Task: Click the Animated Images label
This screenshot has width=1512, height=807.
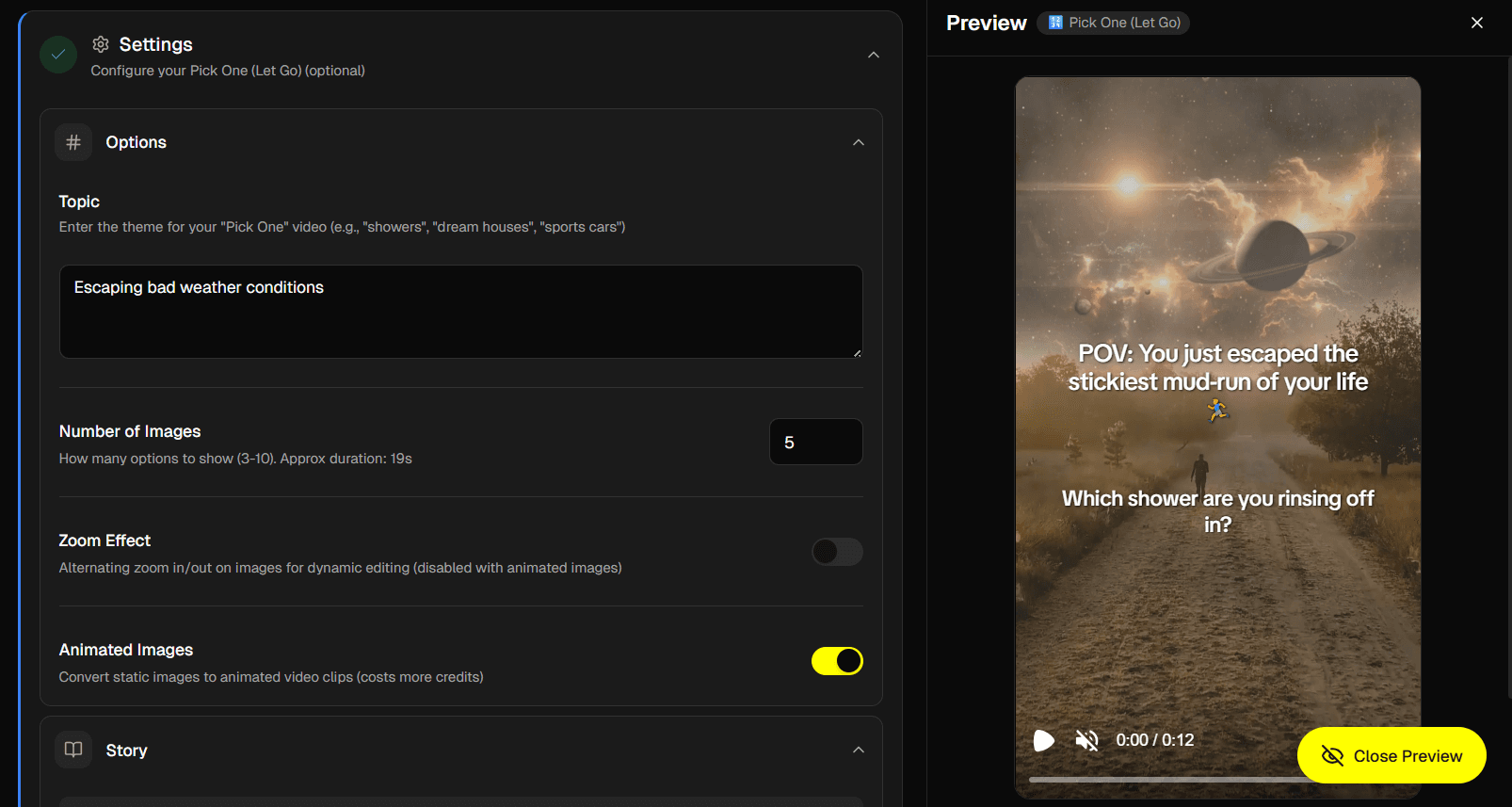Action: [126, 650]
